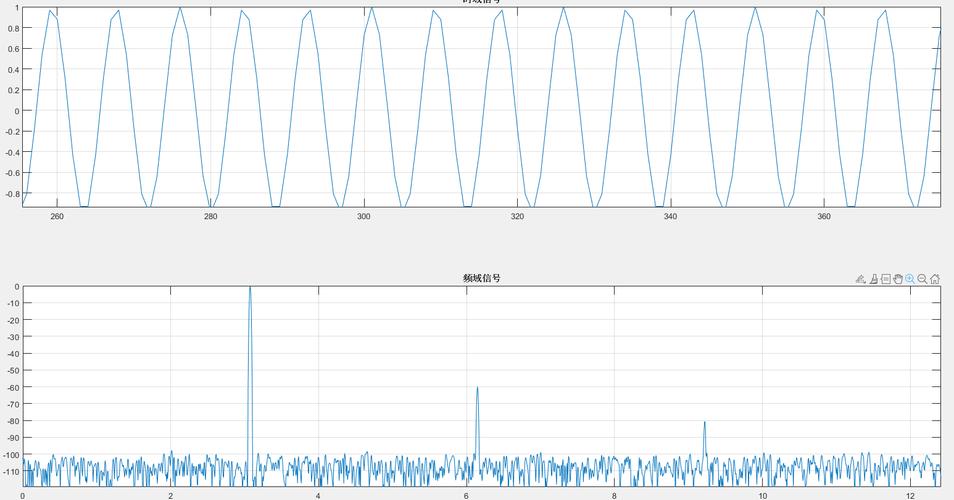
Task: Click x-axis tick label 10 on frequency plot
Action: point(762,496)
